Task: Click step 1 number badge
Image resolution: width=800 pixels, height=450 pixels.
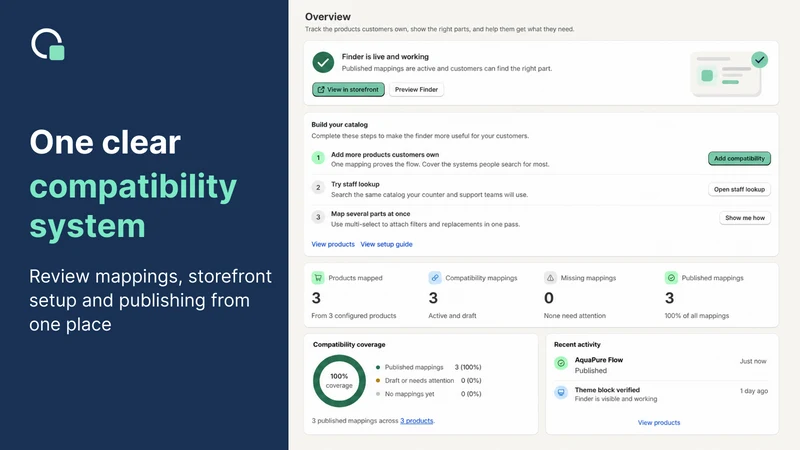Action: click(318, 158)
